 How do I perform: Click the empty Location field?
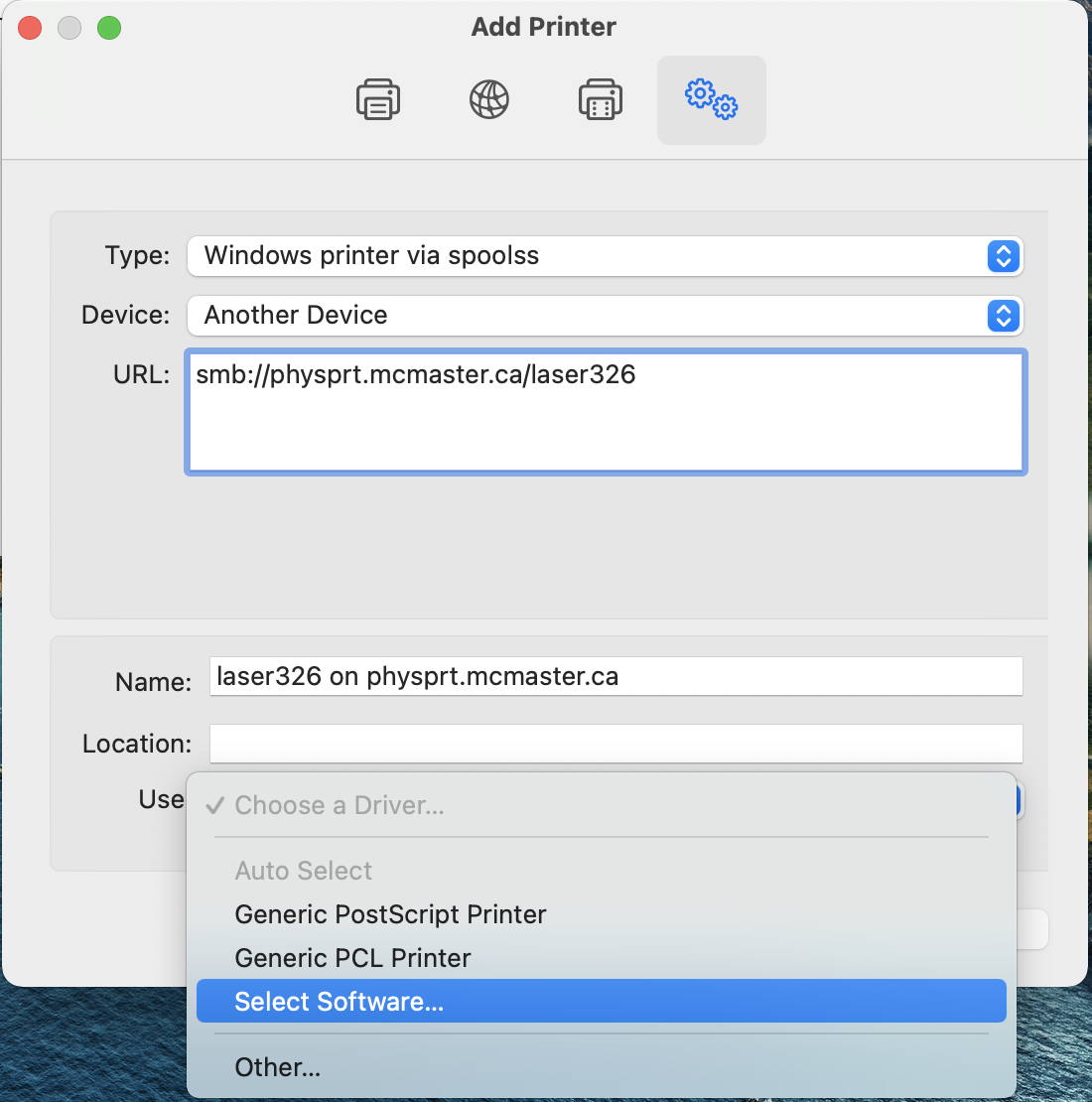point(615,744)
